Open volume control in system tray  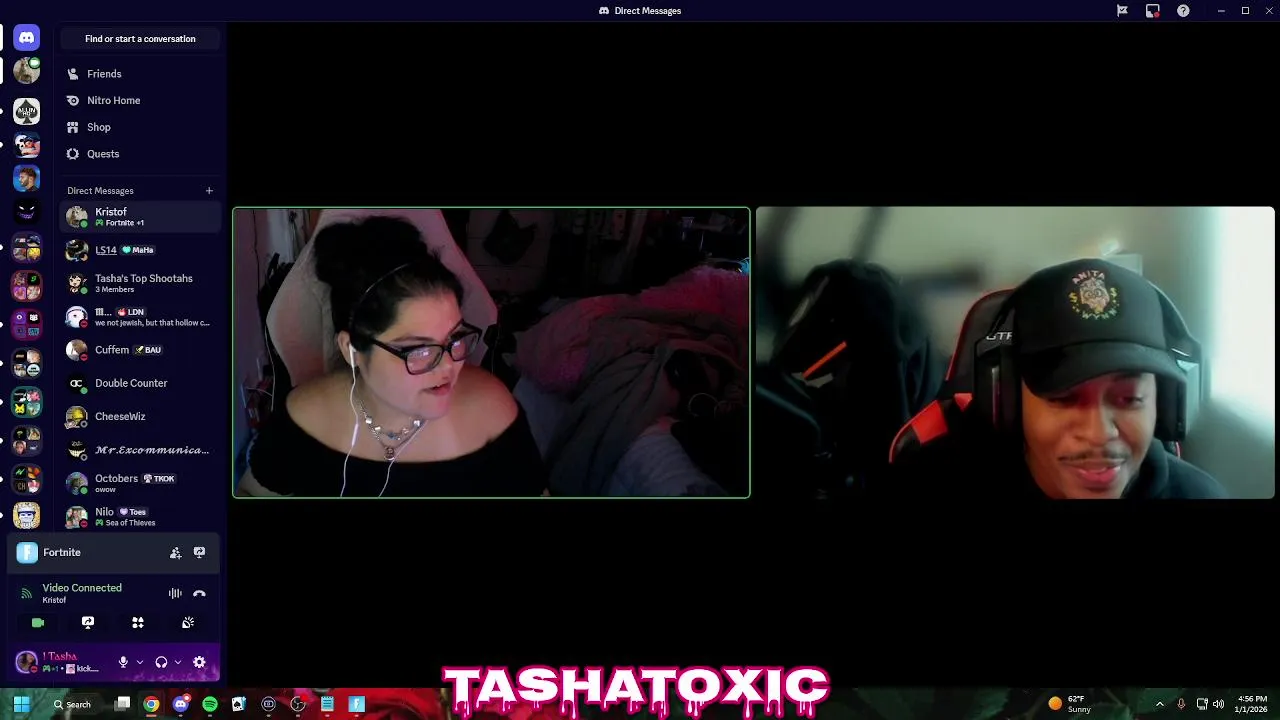(x=1218, y=704)
